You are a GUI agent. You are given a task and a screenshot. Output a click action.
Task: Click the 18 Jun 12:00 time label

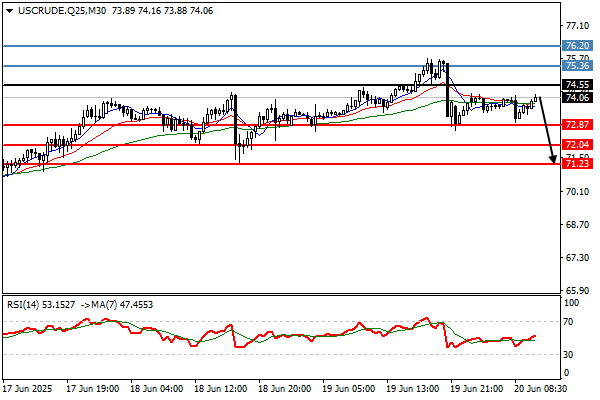click(x=220, y=389)
